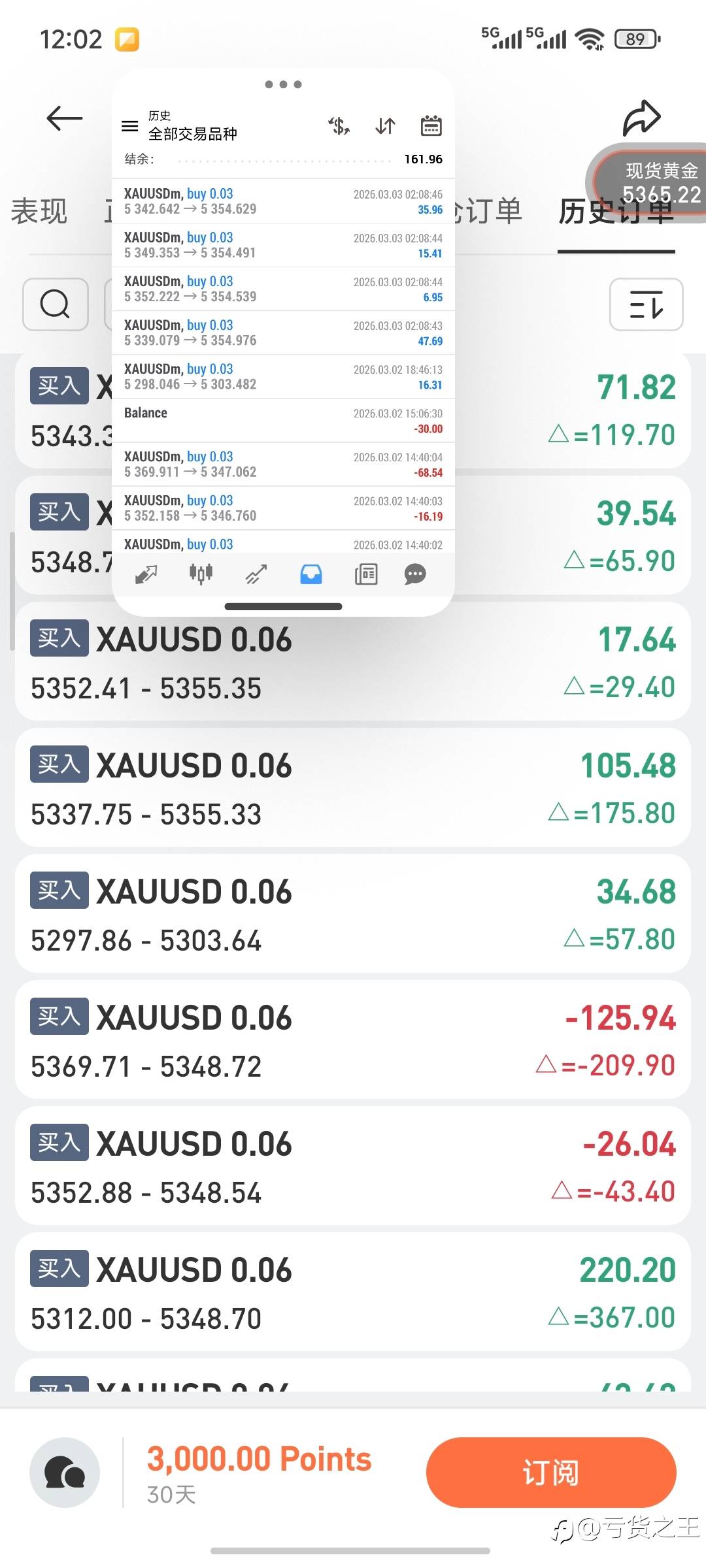Tap the 现货黄金 price floating badge
The width and height of the screenshot is (706, 1568).
click(x=654, y=183)
